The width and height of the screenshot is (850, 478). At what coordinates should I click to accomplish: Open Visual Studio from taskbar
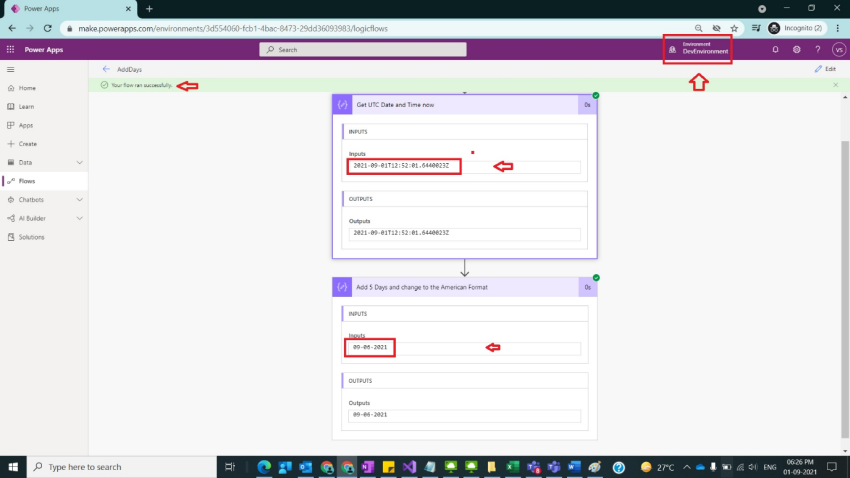click(x=409, y=467)
